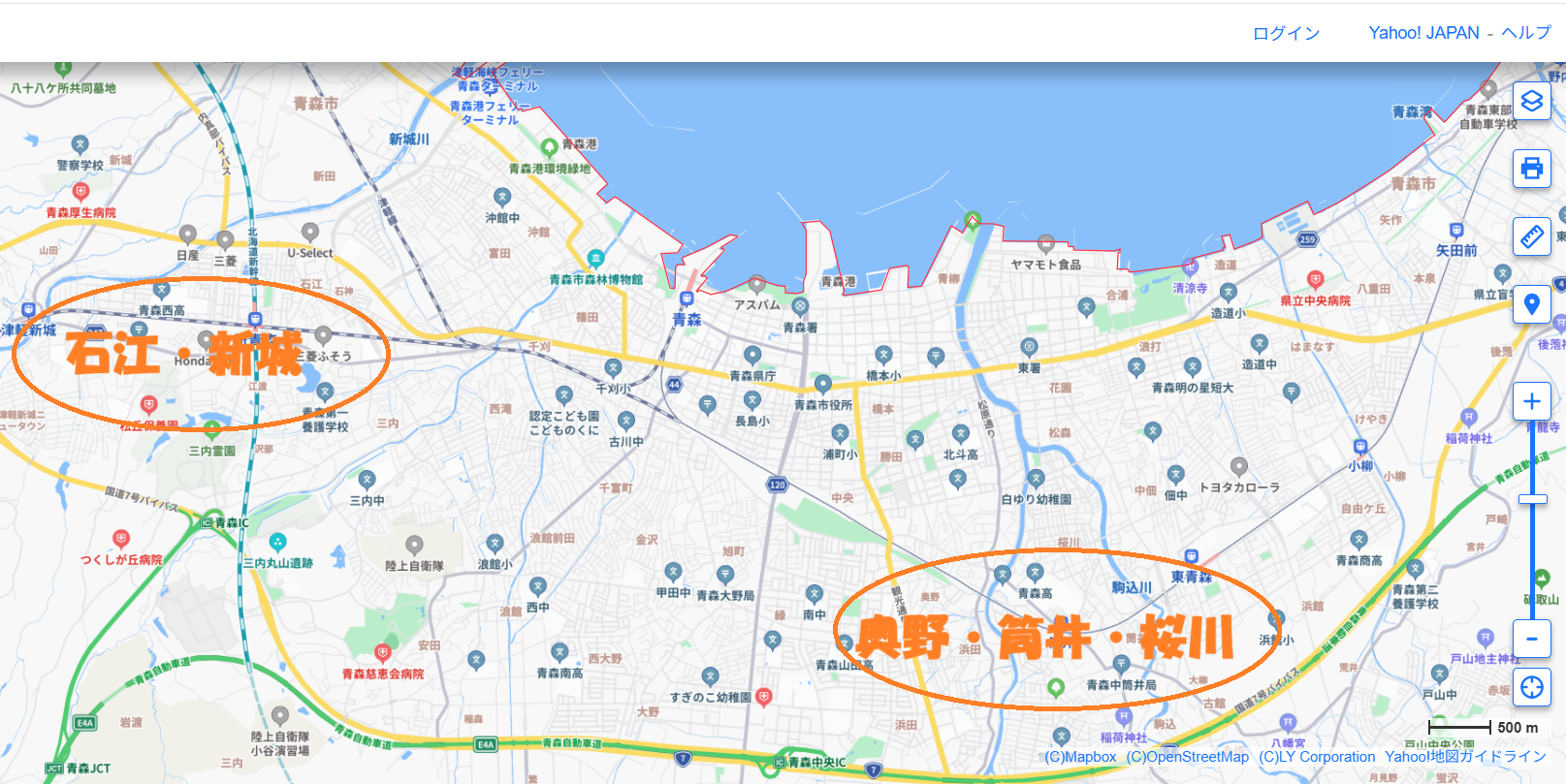
Task: Open the ヘルプ help link
Action: click(x=1526, y=33)
